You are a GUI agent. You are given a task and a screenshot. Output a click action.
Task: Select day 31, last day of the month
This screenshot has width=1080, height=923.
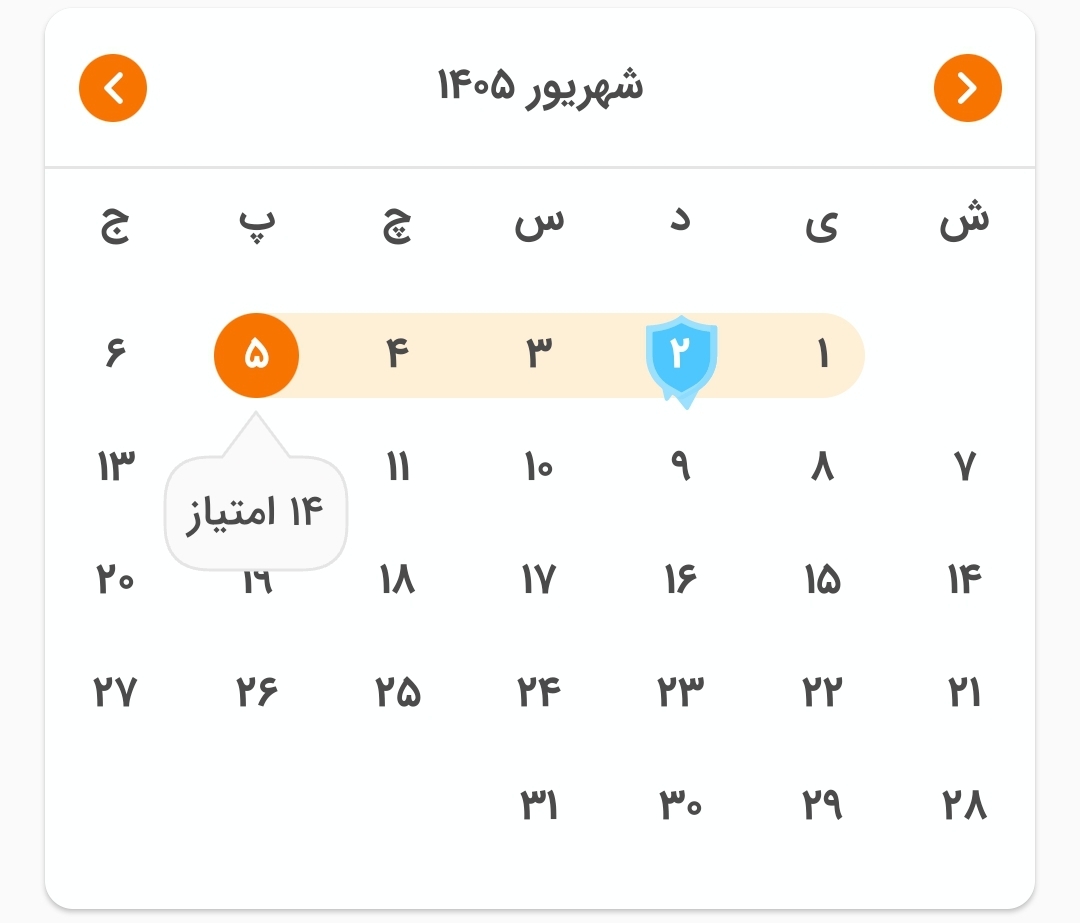coord(539,805)
